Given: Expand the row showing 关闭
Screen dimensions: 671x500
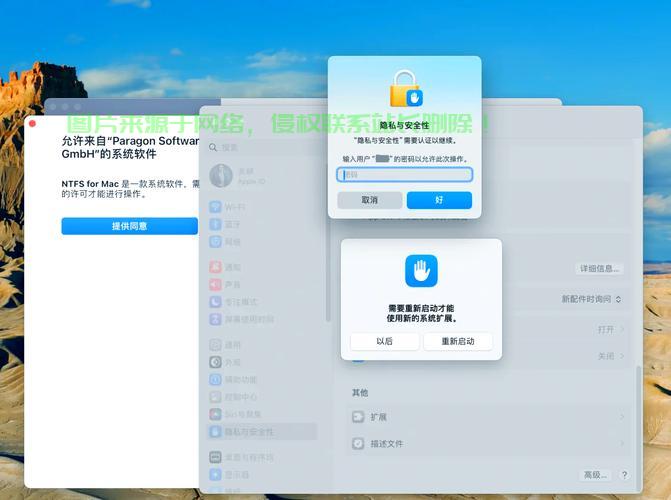Looking at the screenshot, I should [611, 356].
